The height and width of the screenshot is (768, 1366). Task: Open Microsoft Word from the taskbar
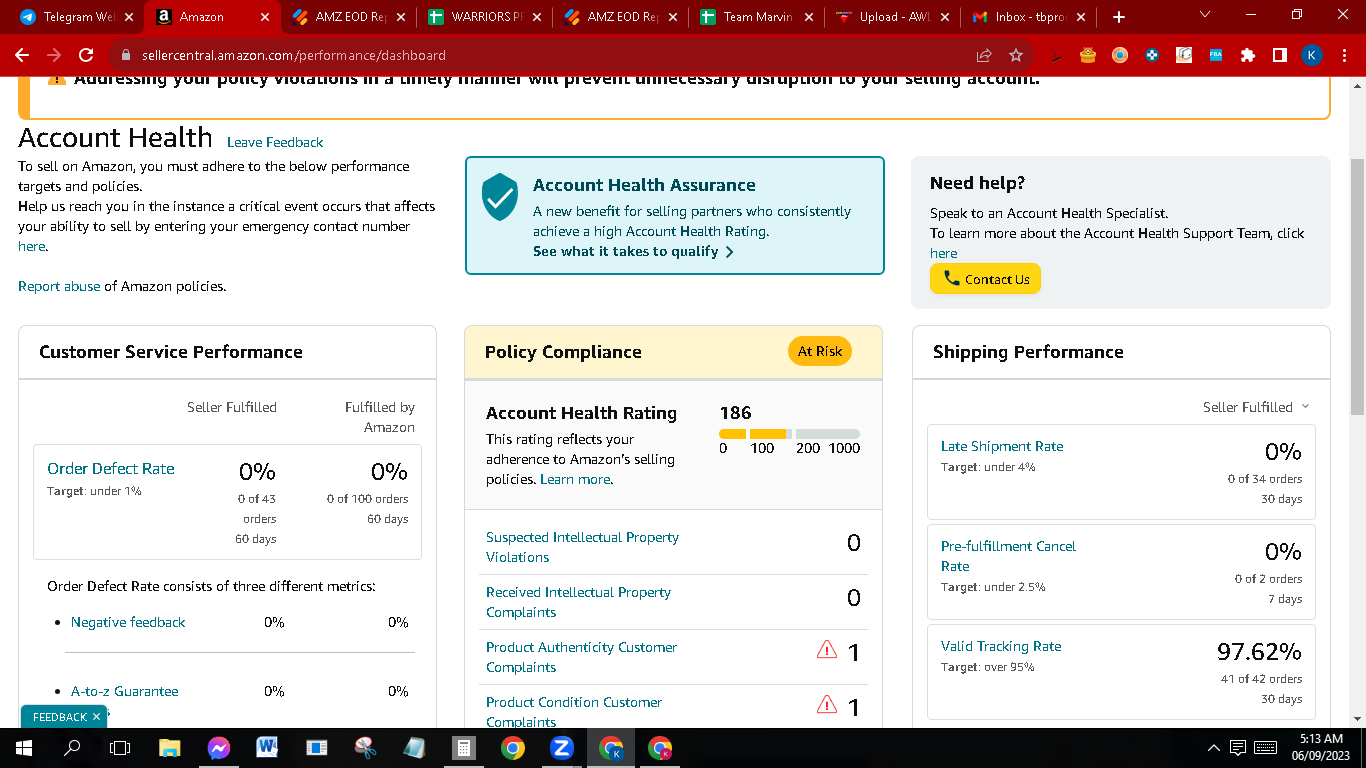(267, 747)
